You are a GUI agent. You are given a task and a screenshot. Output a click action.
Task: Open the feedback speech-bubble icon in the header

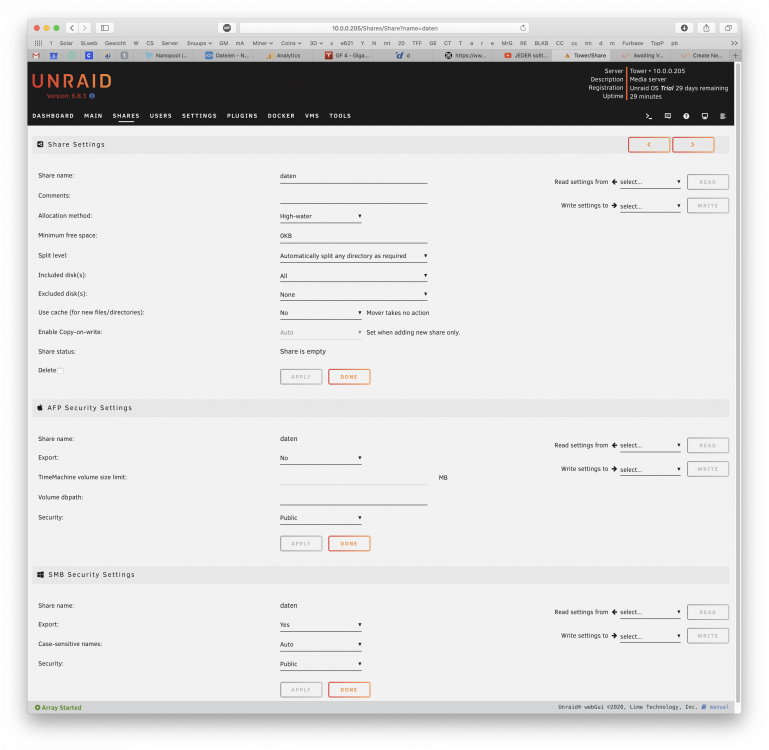tap(667, 116)
